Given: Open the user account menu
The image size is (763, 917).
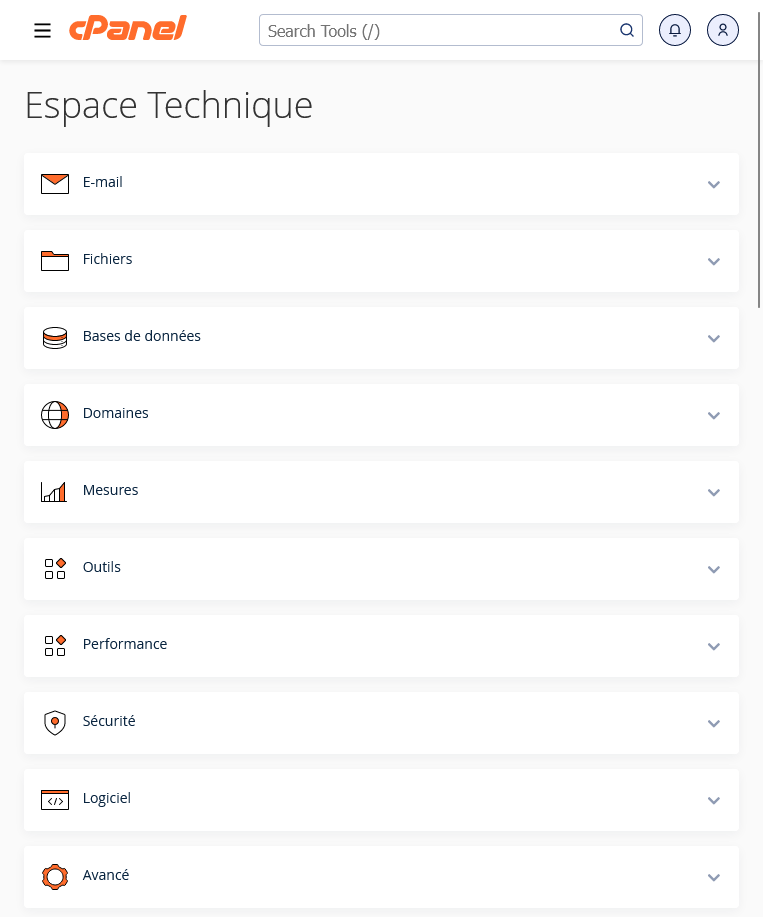Looking at the screenshot, I should [x=723, y=31].
